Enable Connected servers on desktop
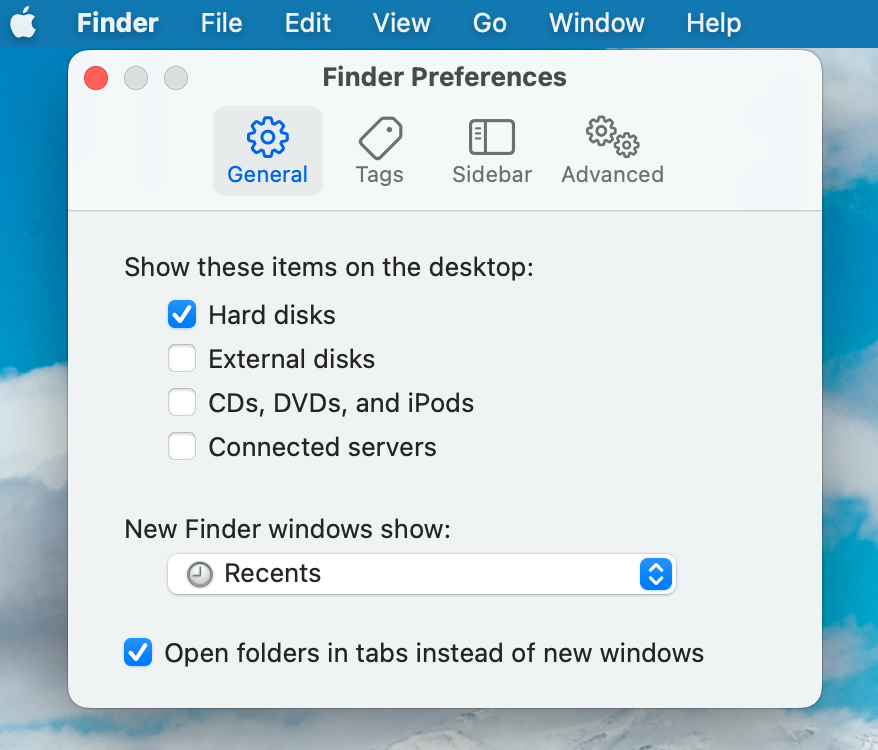 point(181,446)
